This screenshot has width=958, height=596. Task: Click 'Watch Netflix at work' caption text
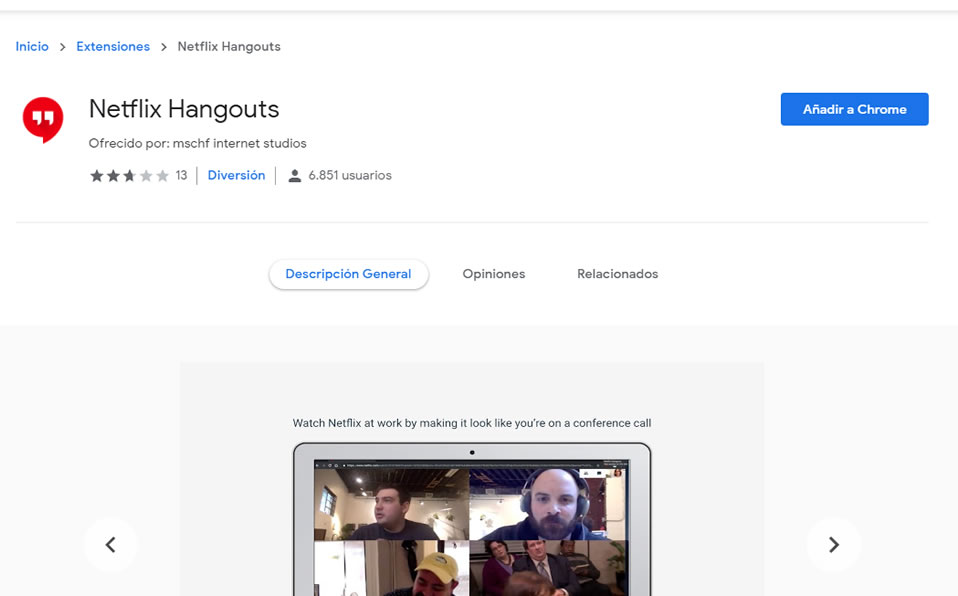click(x=472, y=423)
